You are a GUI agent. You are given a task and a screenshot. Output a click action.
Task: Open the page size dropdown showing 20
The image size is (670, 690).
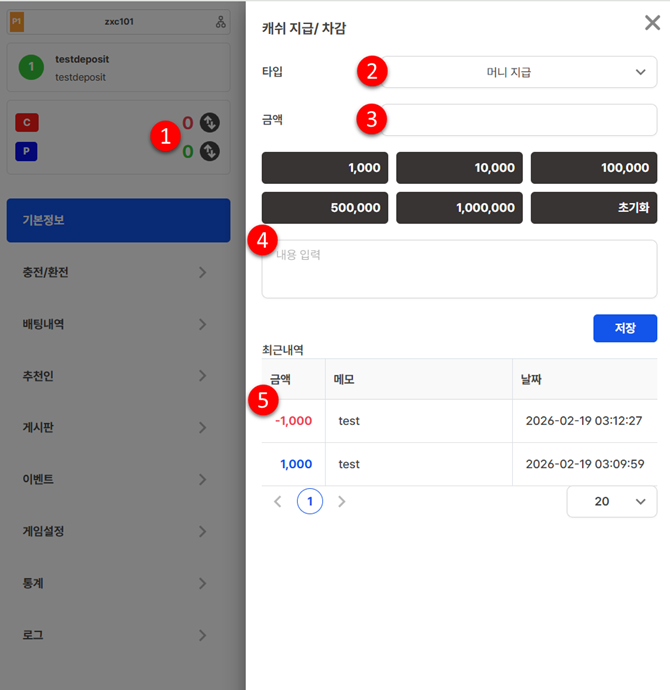(611, 501)
